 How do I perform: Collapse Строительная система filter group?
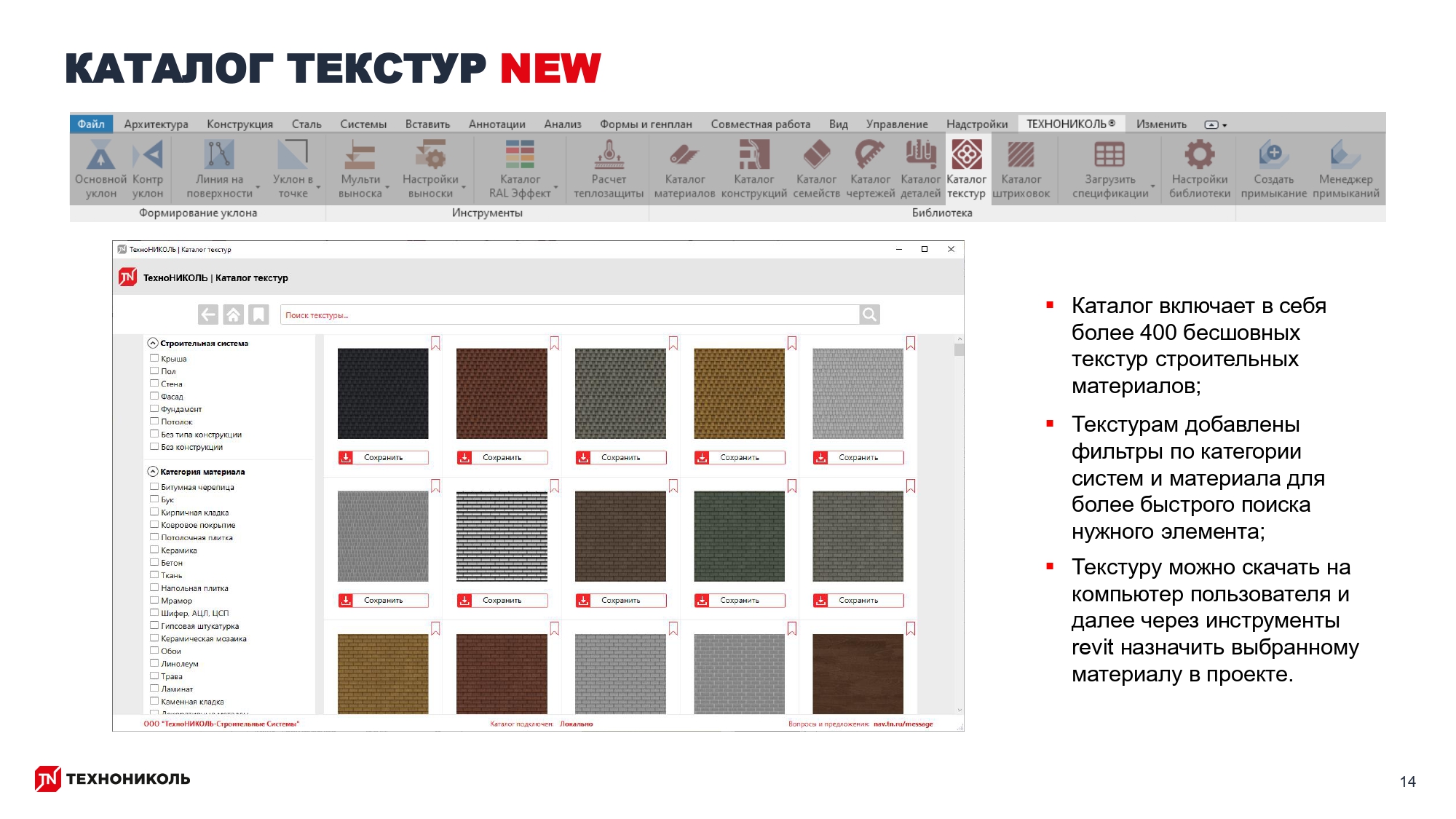153,343
